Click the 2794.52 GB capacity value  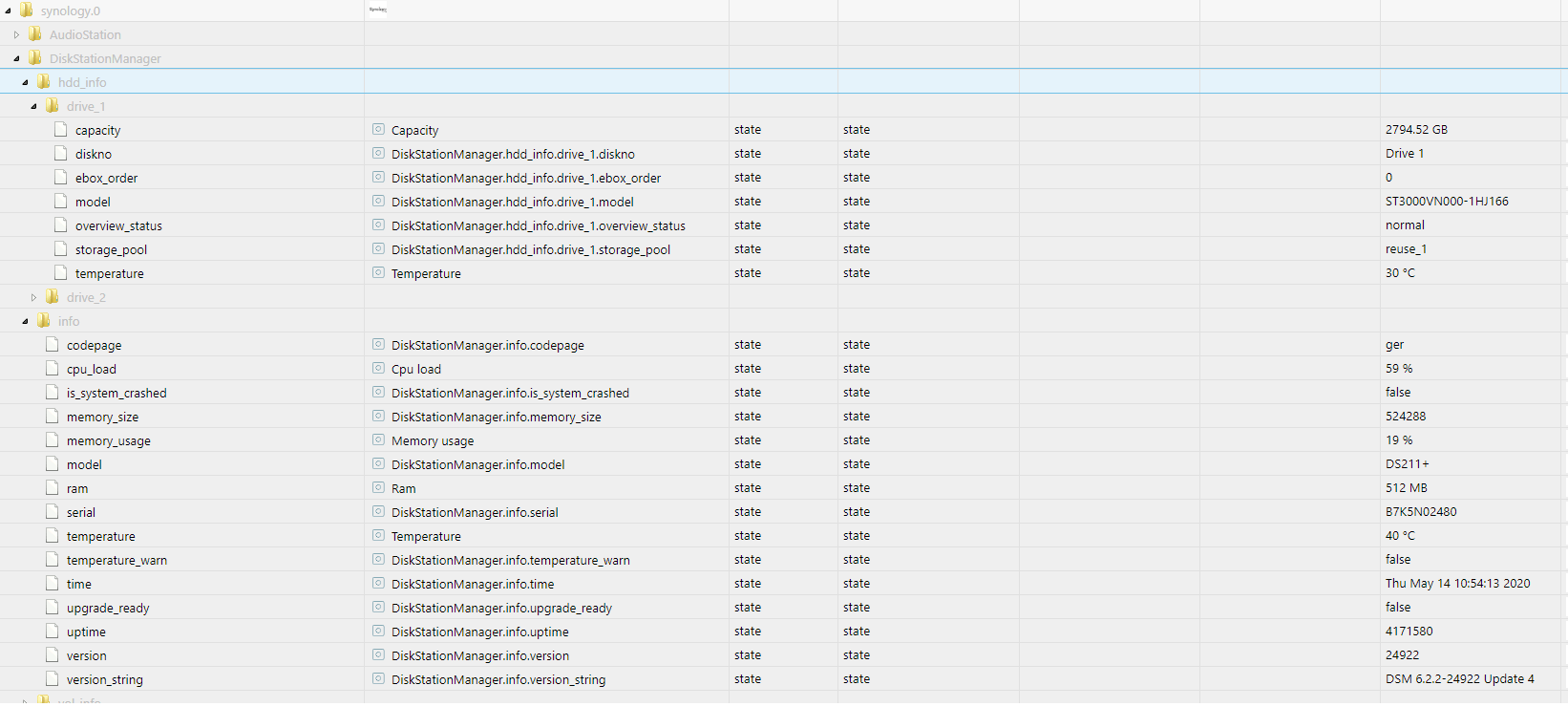coord(1416,129)
